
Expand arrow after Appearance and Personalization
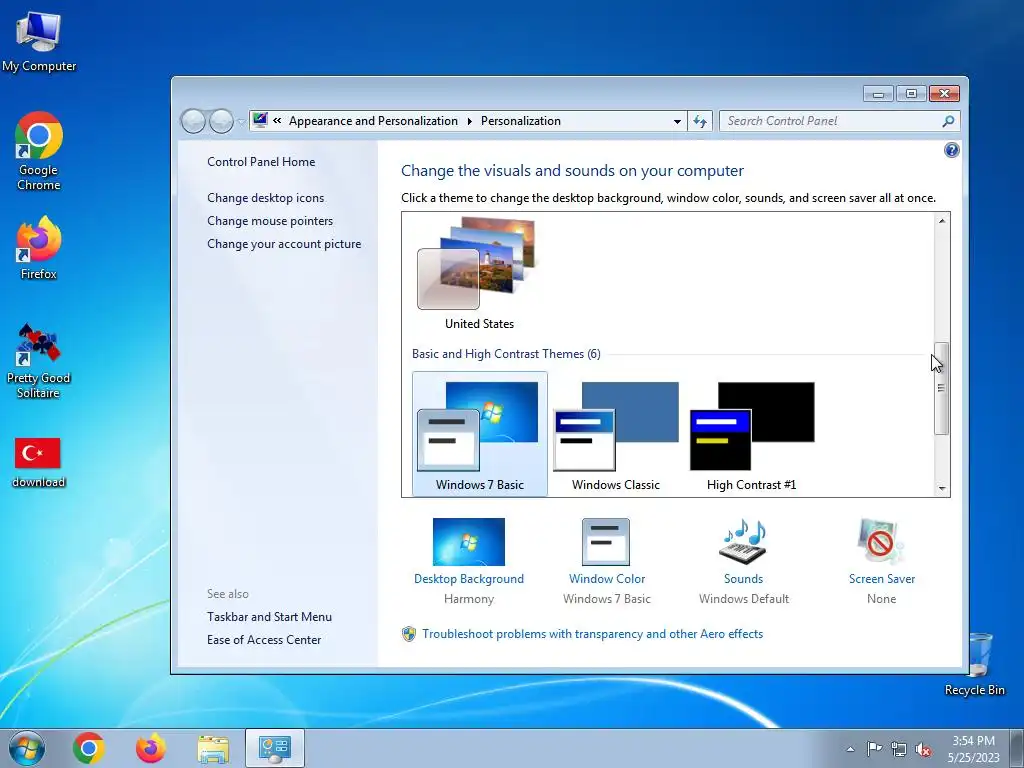[469, 121]
